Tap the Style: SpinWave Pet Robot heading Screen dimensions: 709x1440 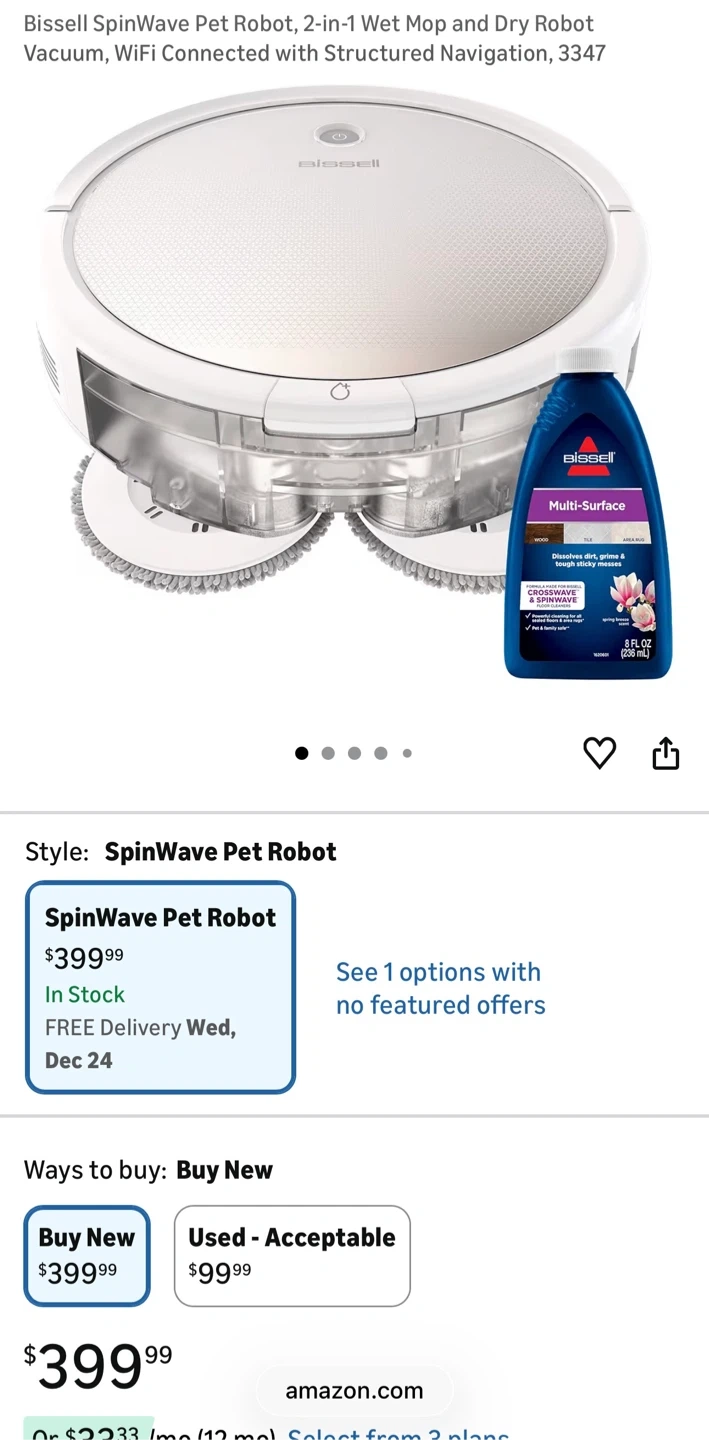(181, 852)
